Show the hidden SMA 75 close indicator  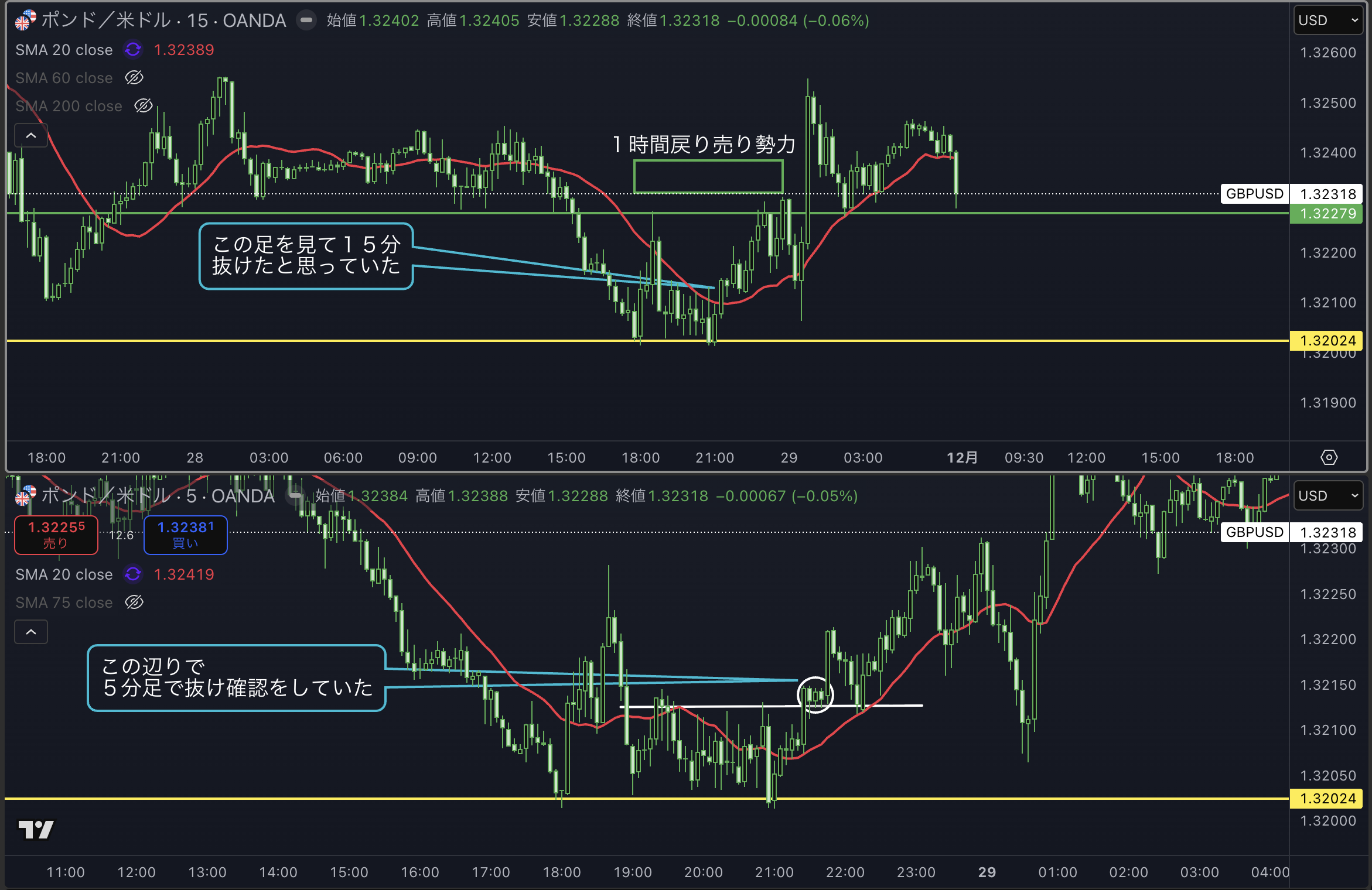(x=134, y=603)
